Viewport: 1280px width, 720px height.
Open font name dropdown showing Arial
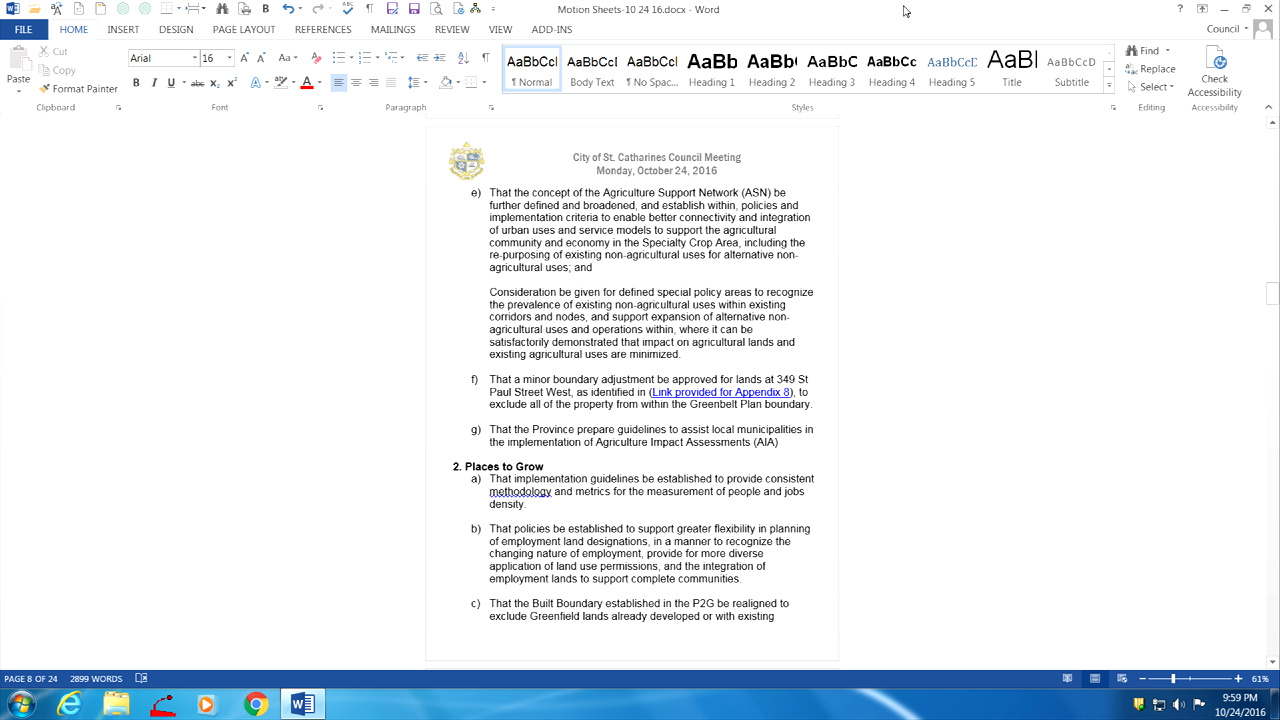pos(195,58)
